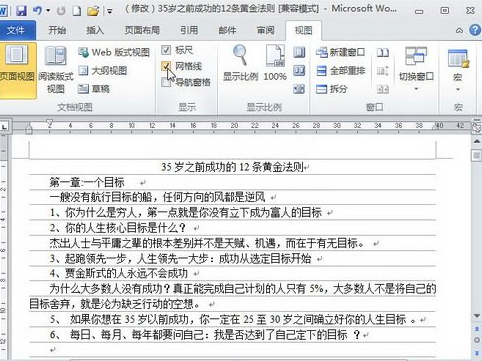Click the vertical scrollbar thumb

(477, 155)
